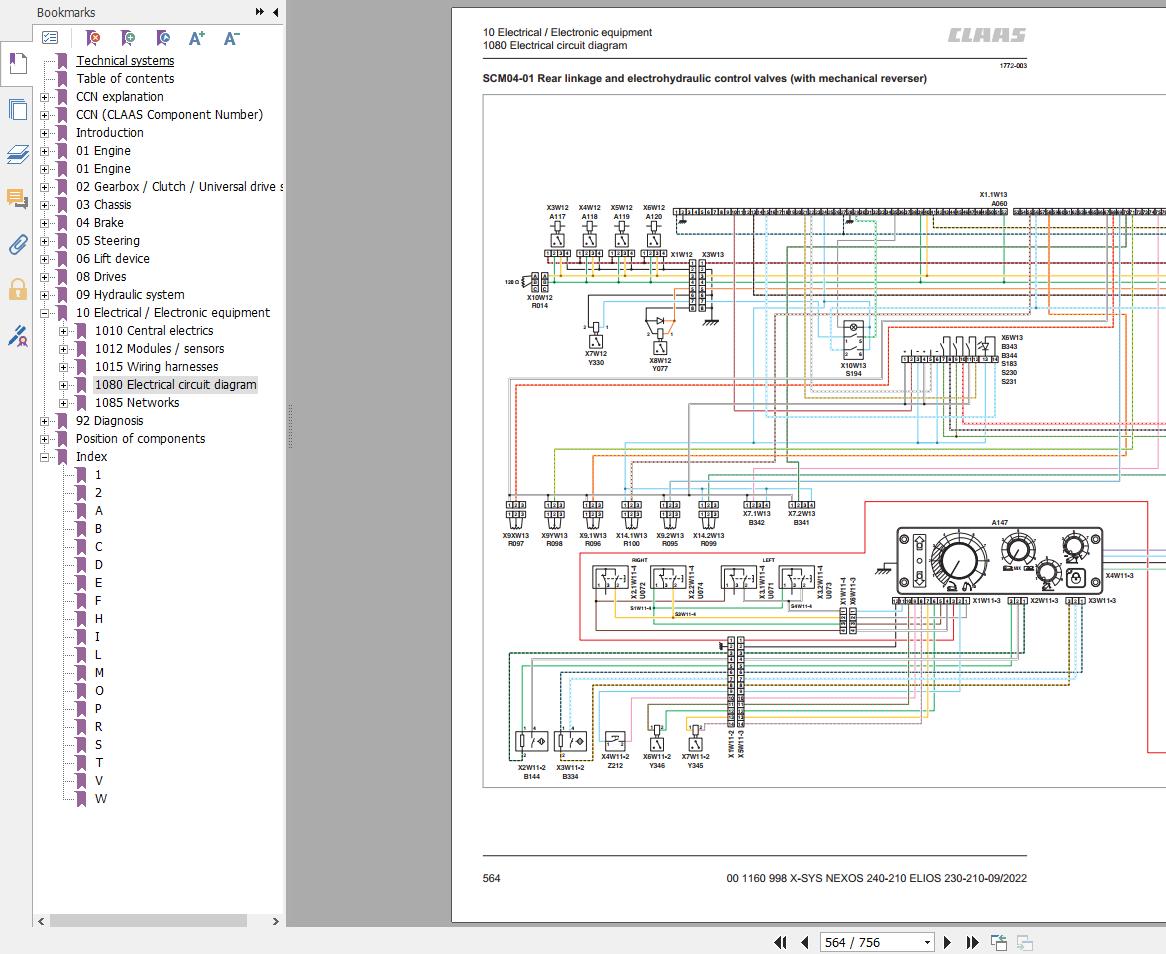Go to the last page
1166x954 pixels.
coord(972,942)
